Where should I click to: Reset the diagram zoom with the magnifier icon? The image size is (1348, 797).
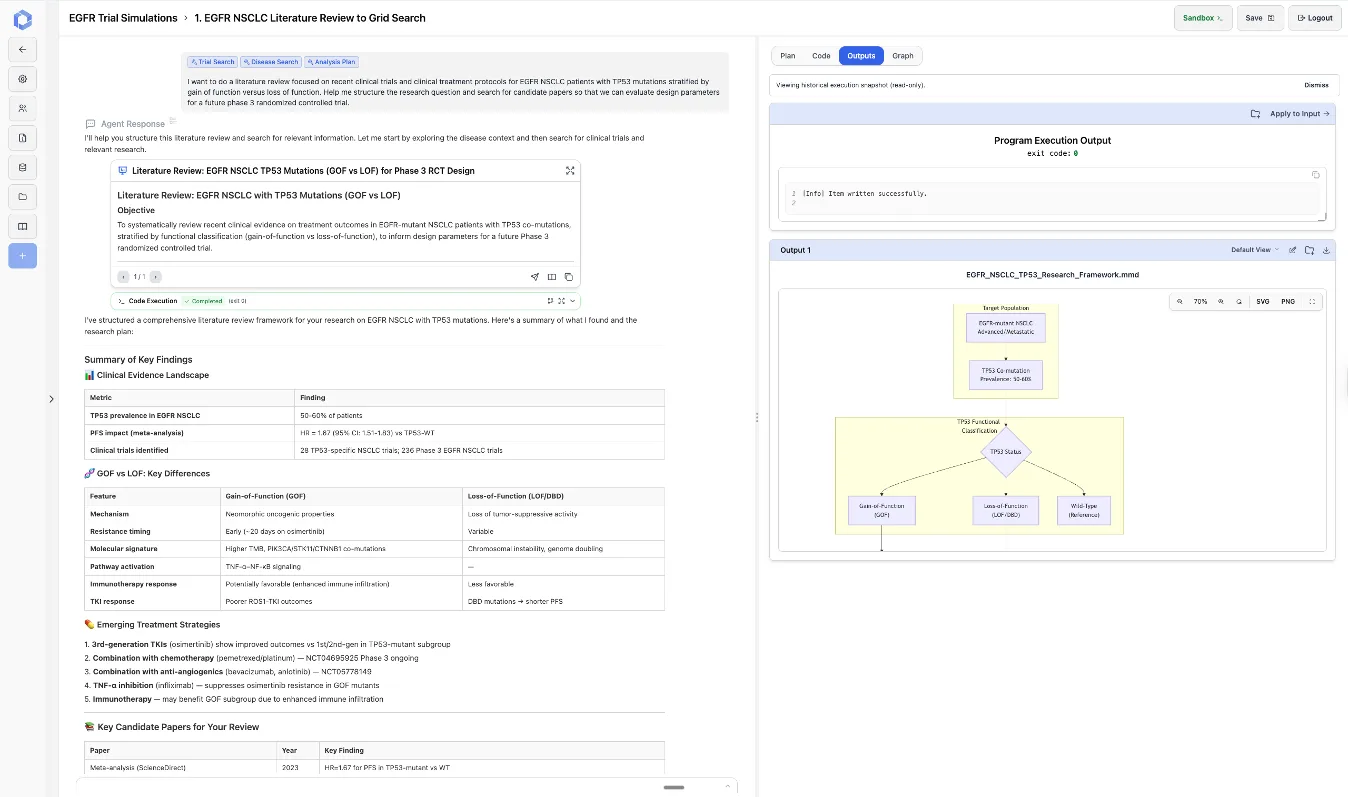coord(1239,301)
